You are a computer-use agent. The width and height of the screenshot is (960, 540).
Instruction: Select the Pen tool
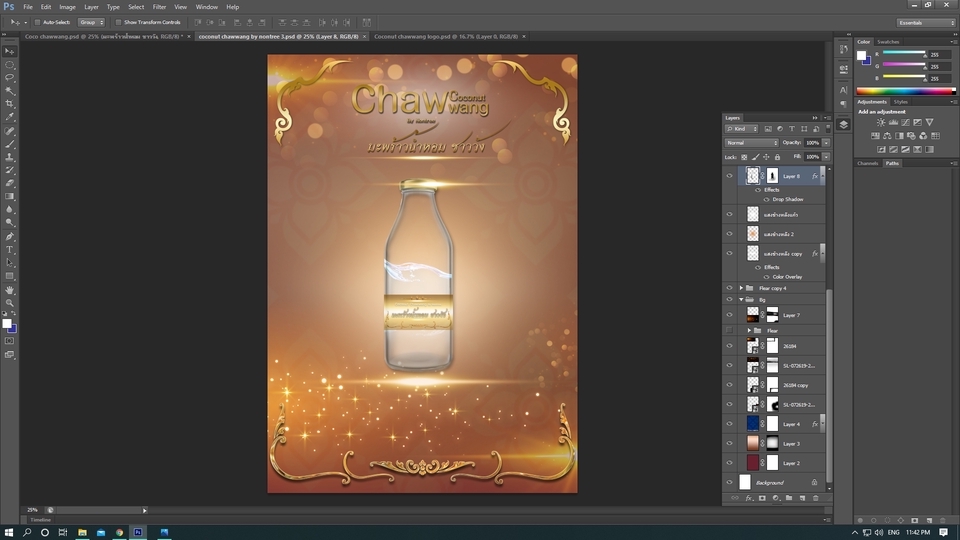[x=9, y=236]
